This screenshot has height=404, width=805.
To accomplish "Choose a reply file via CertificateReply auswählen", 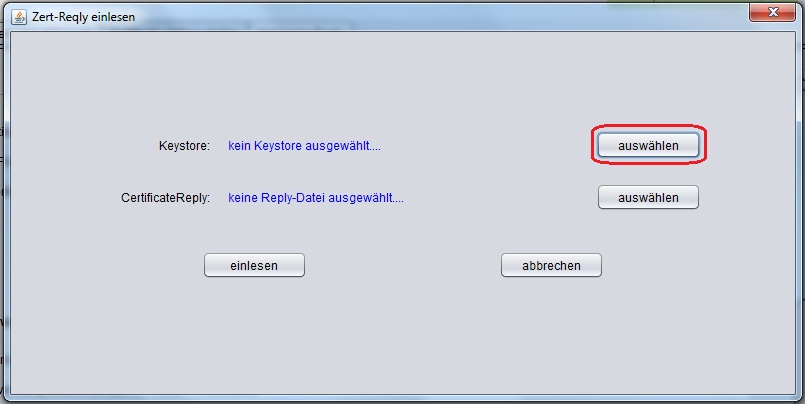I will 648,198.
